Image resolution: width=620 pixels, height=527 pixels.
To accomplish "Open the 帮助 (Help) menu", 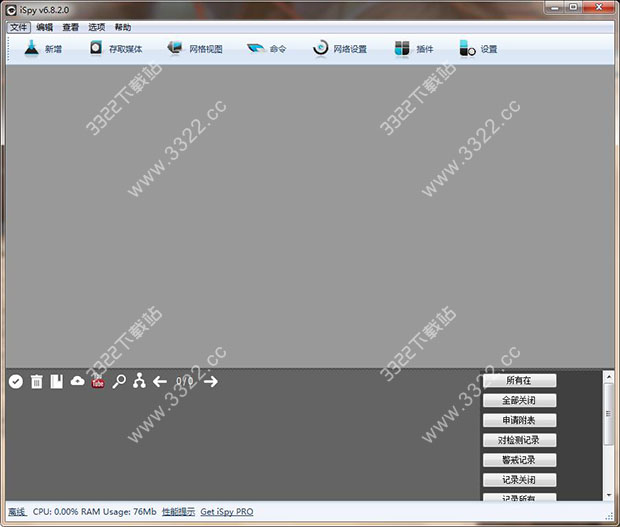I will (x=123, y=27).
